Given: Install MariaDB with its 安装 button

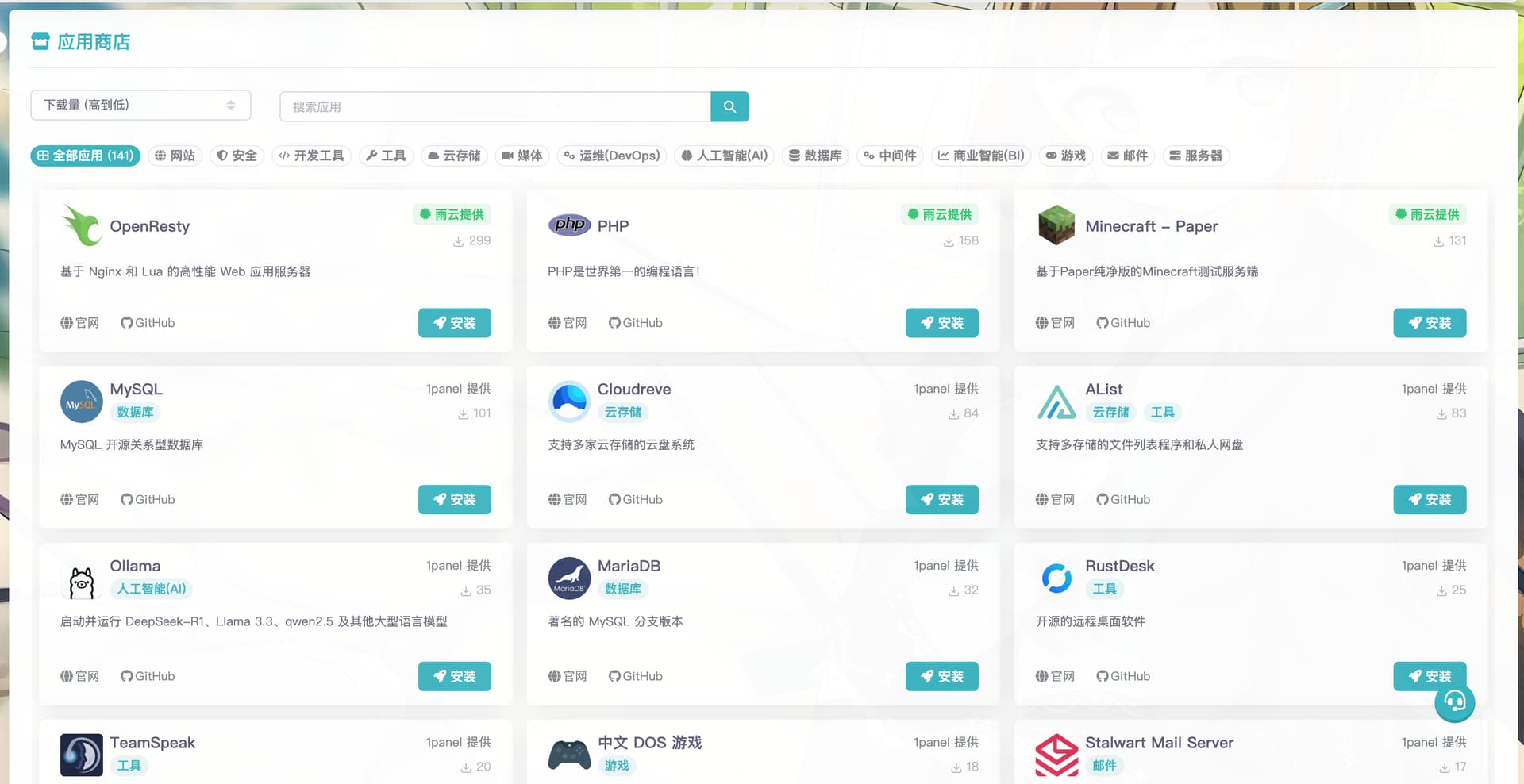Looking at the screenshot, I should 942,676.
